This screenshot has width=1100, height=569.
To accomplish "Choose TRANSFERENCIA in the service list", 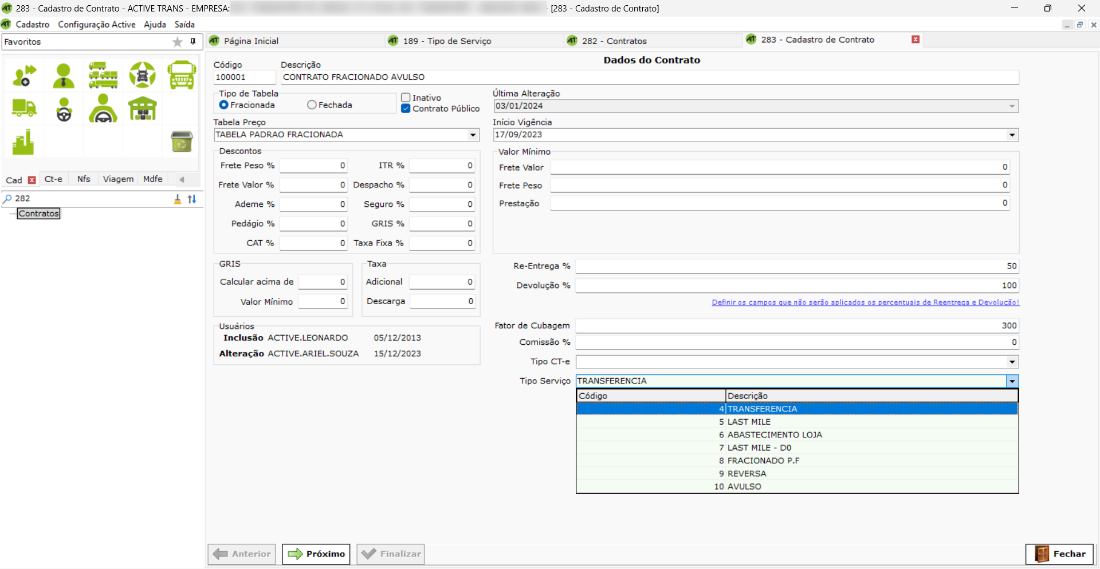I will (797, 408).
